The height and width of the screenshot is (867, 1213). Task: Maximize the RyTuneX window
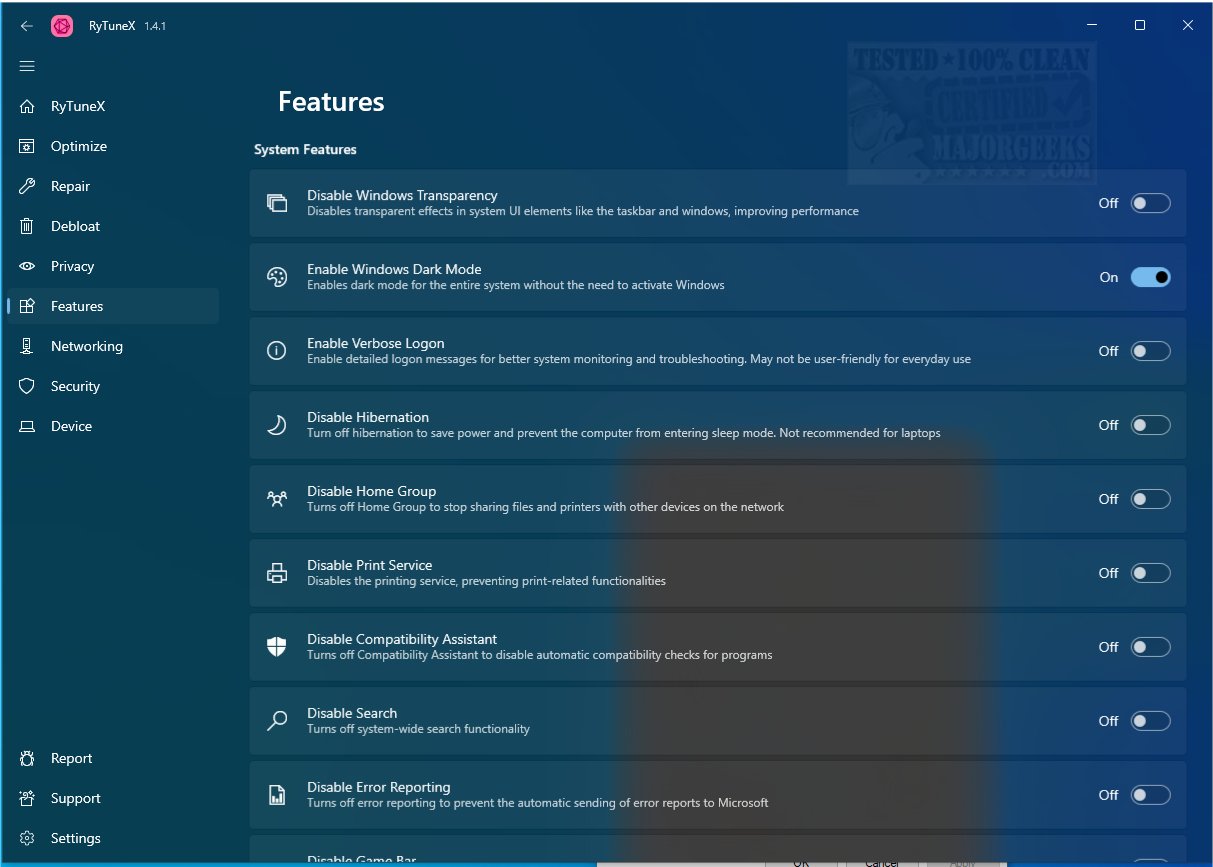point(1140,25)
